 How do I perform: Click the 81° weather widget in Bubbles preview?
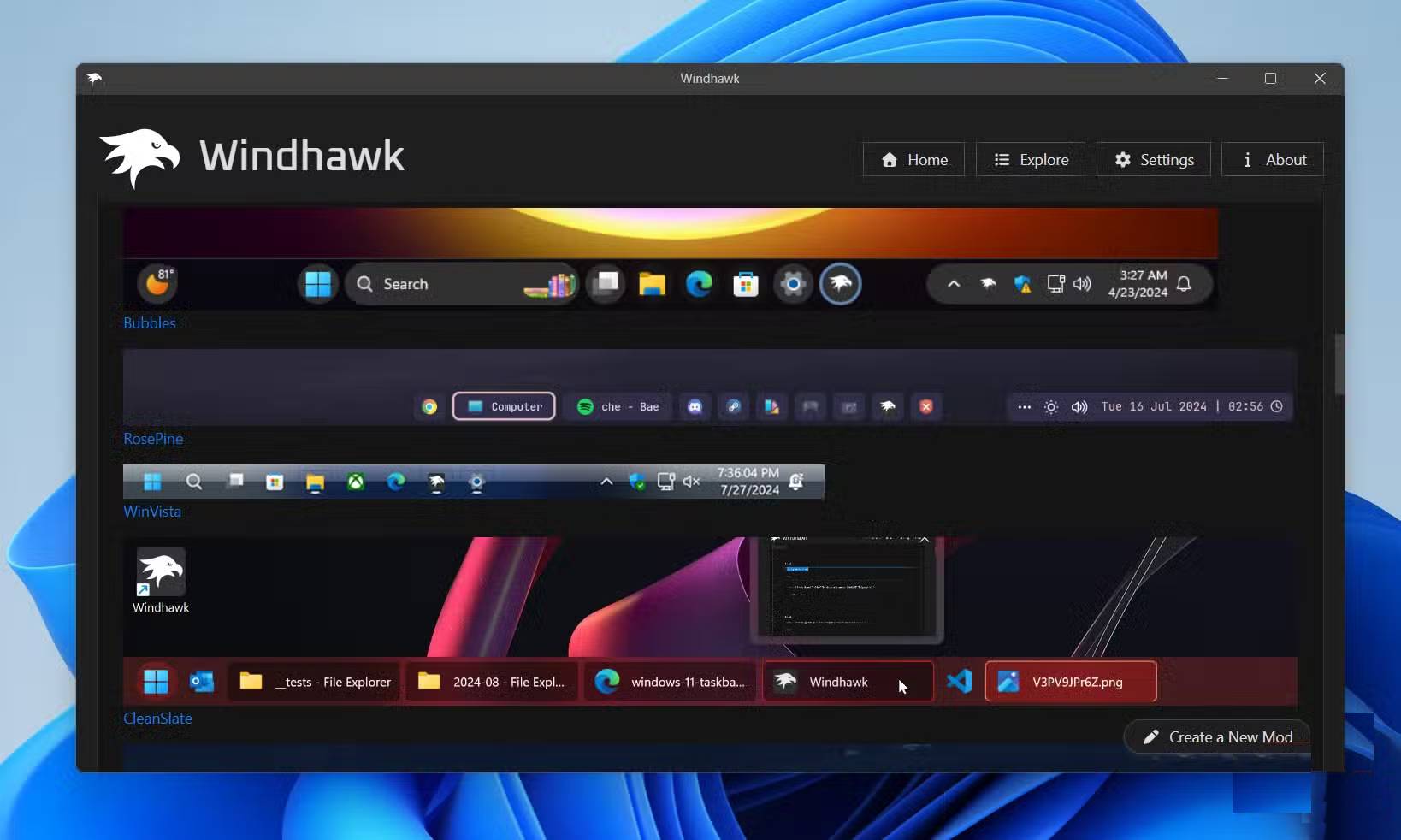pos(158,283)
